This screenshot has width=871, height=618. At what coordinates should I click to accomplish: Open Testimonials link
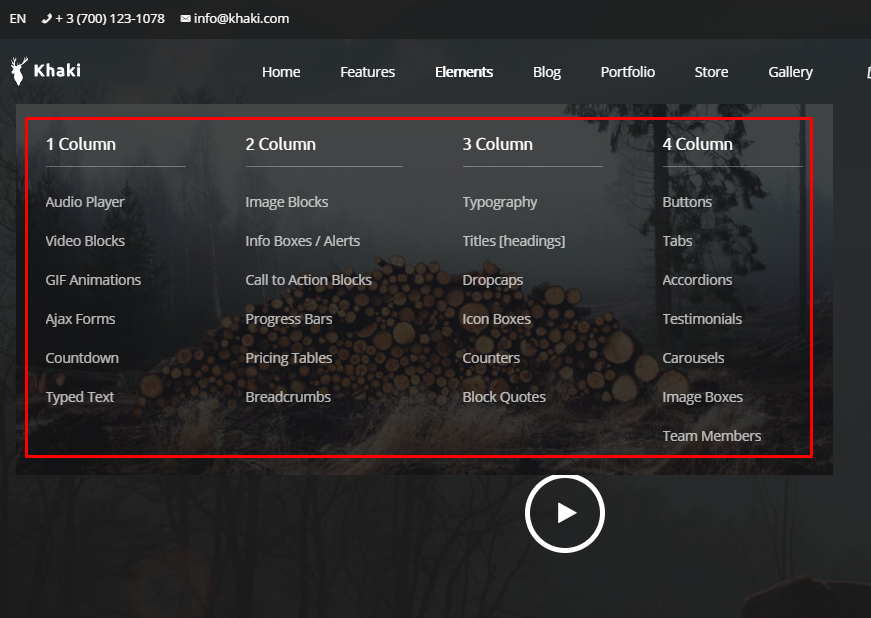703,319
